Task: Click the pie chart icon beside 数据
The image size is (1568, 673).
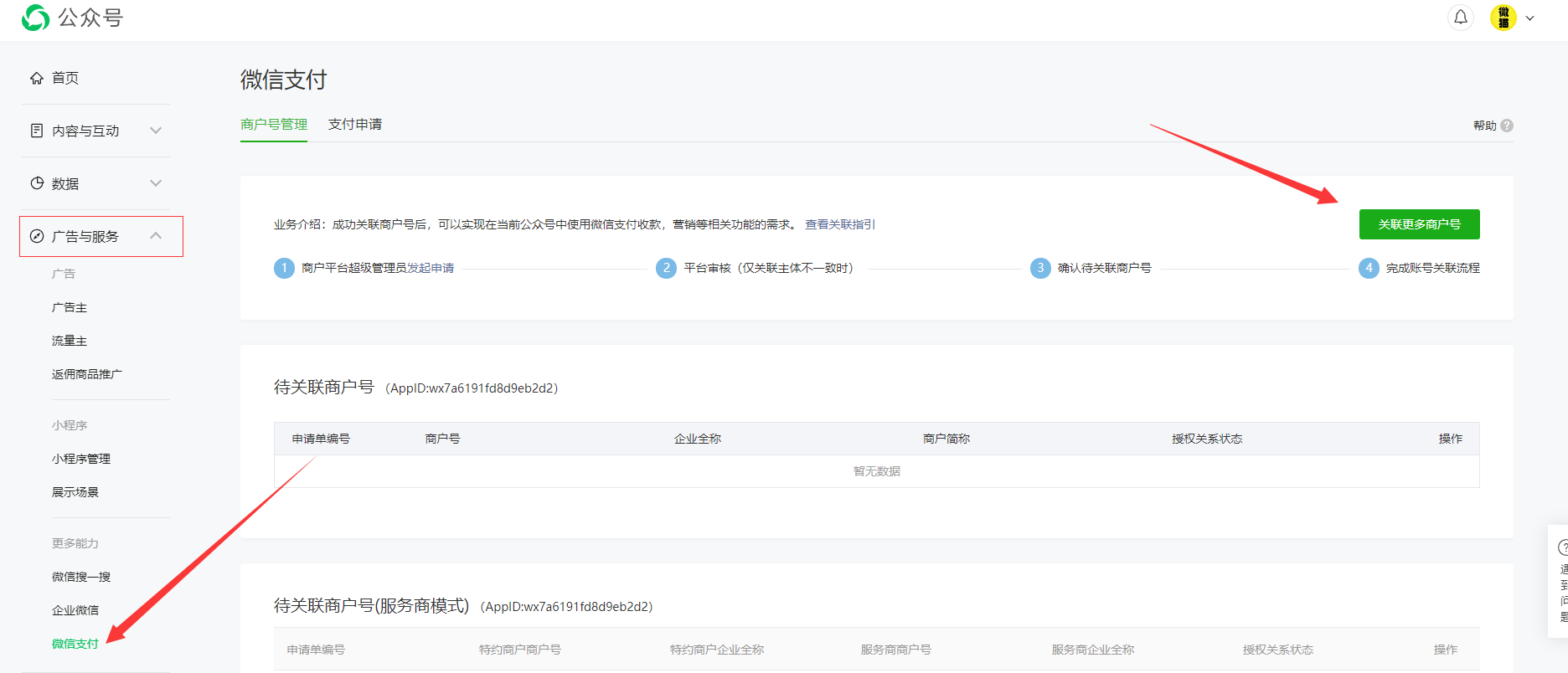Action: click(x=37, y=183)
